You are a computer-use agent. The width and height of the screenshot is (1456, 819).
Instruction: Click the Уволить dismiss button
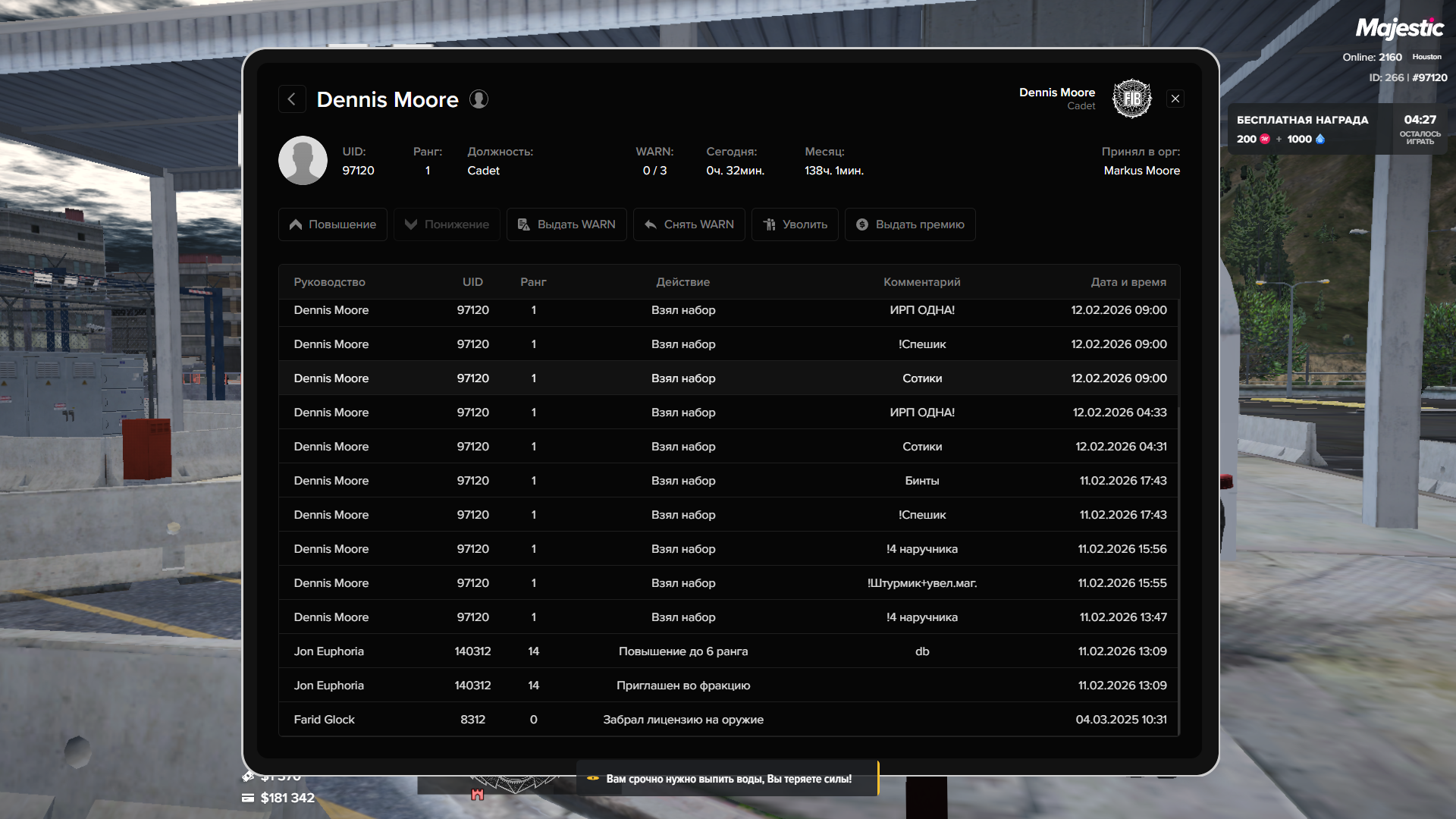tap(795, 224)
